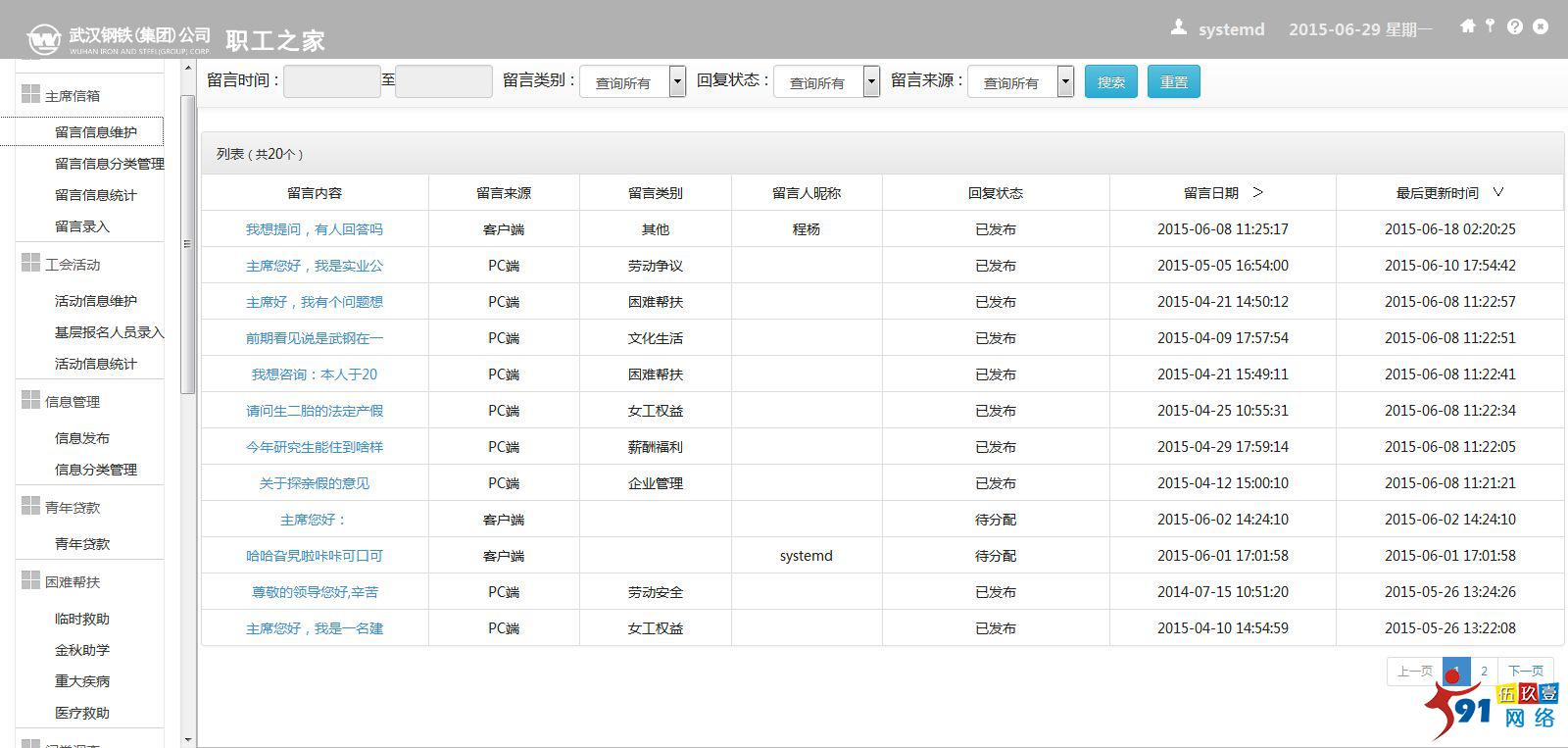Viewport: 1568px width, 748px height.
Task: Open the 留言来源 dropdown
Action: point(1065,82)
